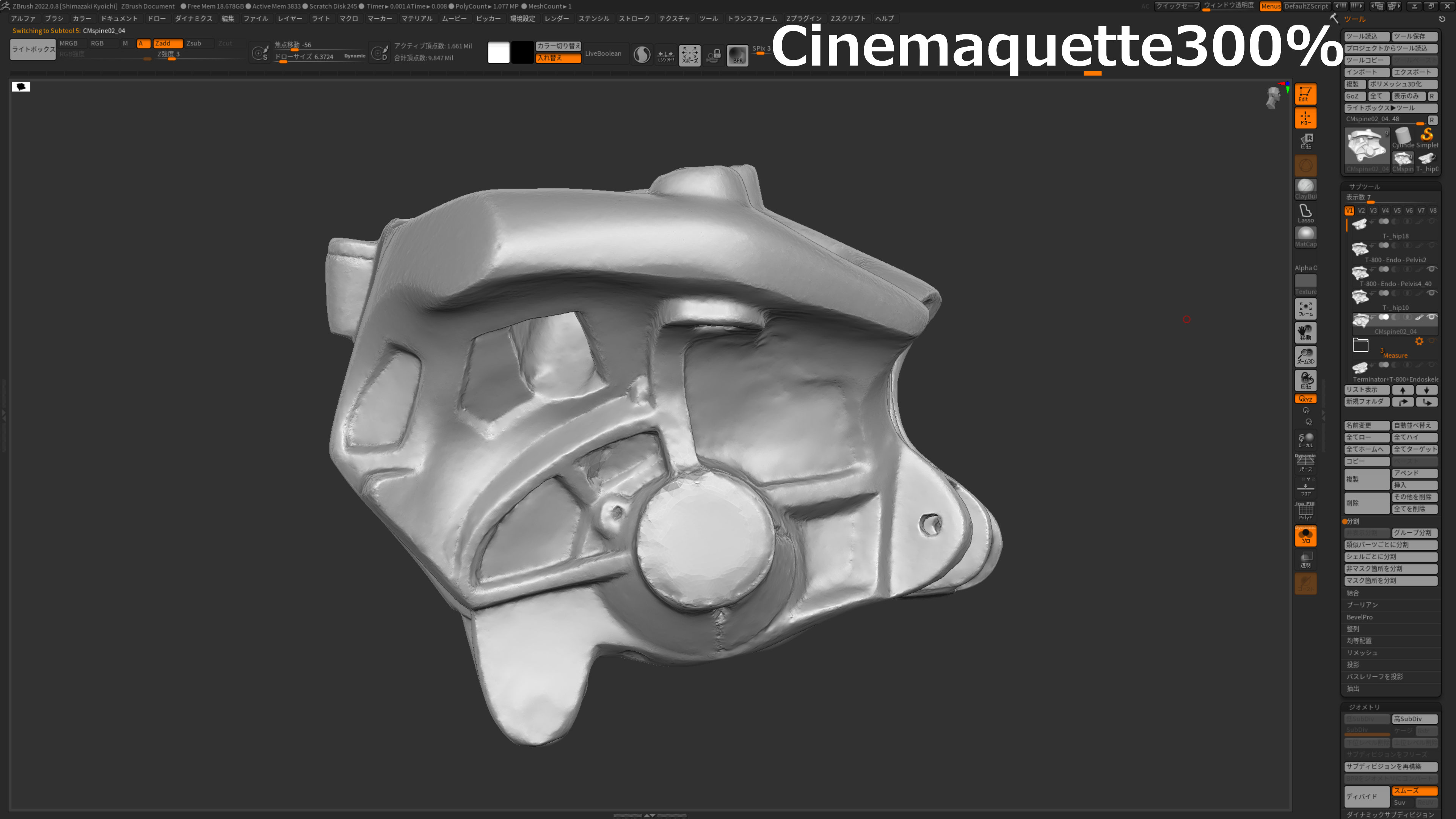Click the ディバイド (Divide) button
Viewport: 1456px width, 819px height.
pyautogui.click(x=1367, y=796)
